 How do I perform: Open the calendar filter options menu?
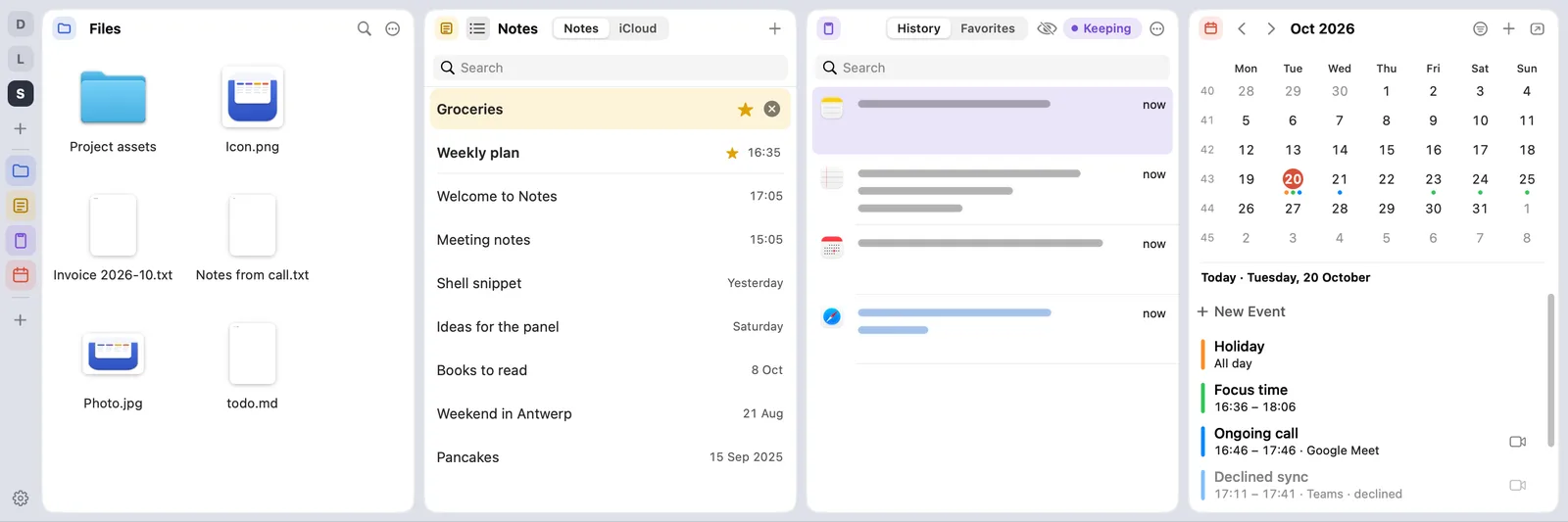click(x=1481, y=28)
